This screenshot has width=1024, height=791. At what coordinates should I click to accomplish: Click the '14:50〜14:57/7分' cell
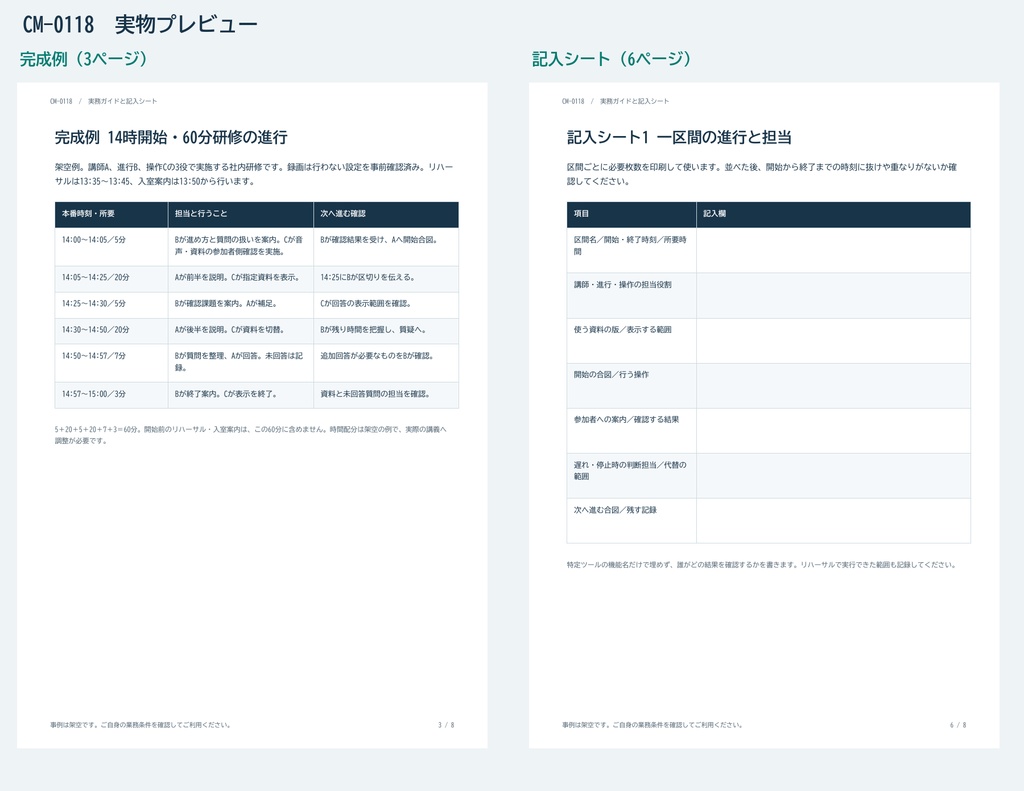click(111, 363)
